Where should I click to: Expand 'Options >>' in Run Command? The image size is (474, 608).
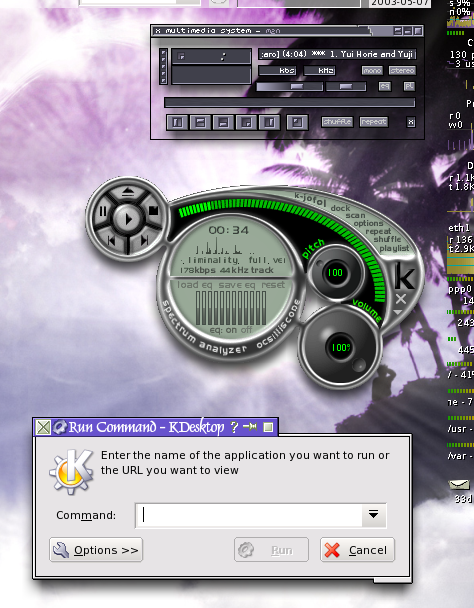pyautogui.click(x=96, y=550)
